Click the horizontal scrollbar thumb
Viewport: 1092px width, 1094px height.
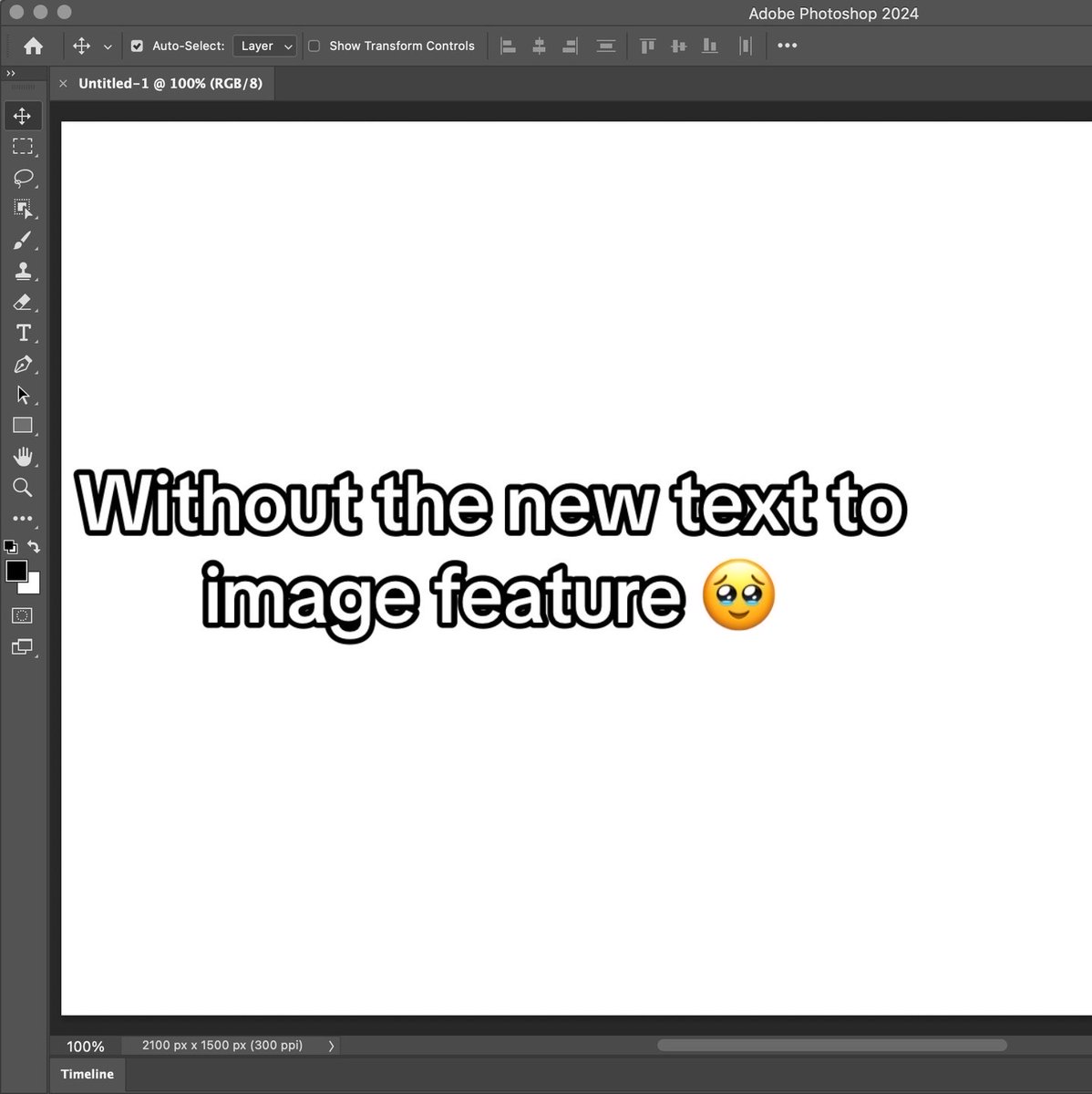(832, 1045)
